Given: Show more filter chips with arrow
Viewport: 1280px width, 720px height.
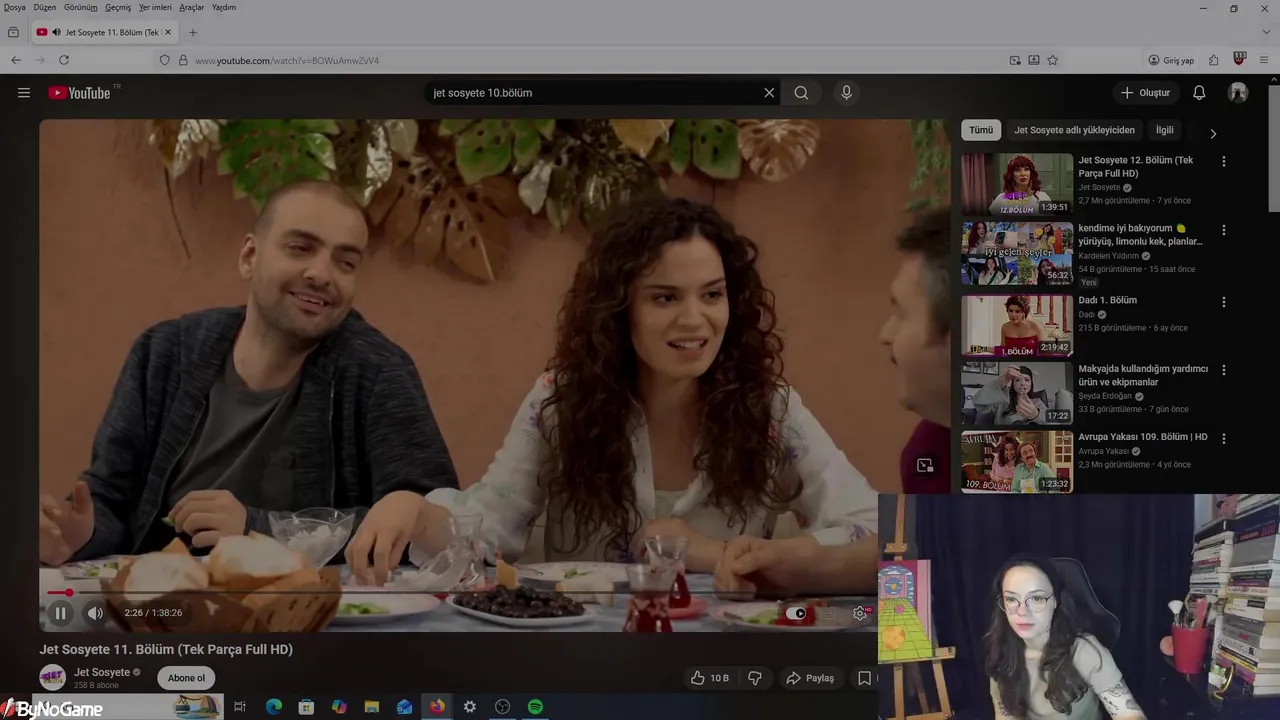Looking at the screenshot, I should 1213,133.
